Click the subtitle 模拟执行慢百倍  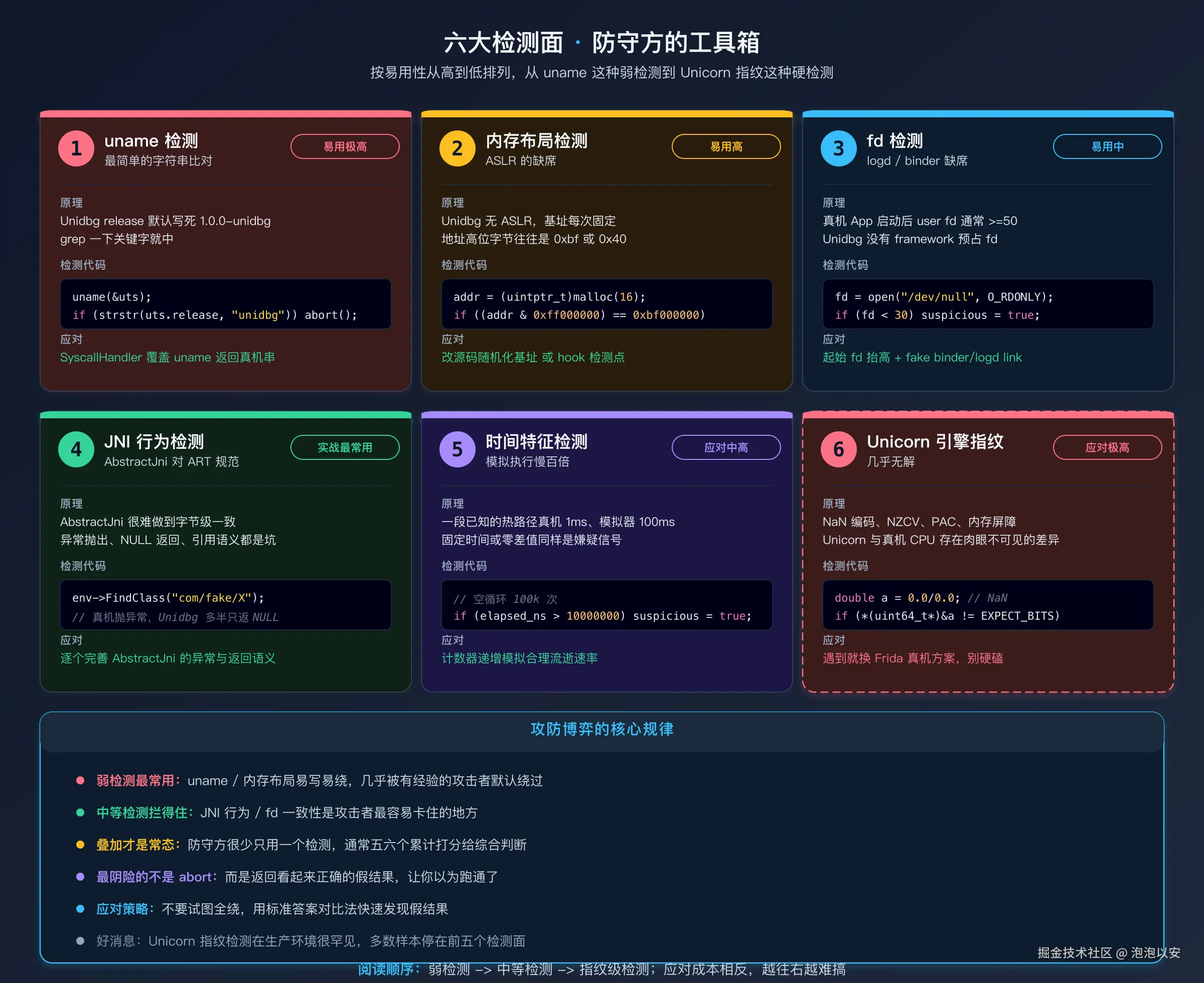coord(527,461)
